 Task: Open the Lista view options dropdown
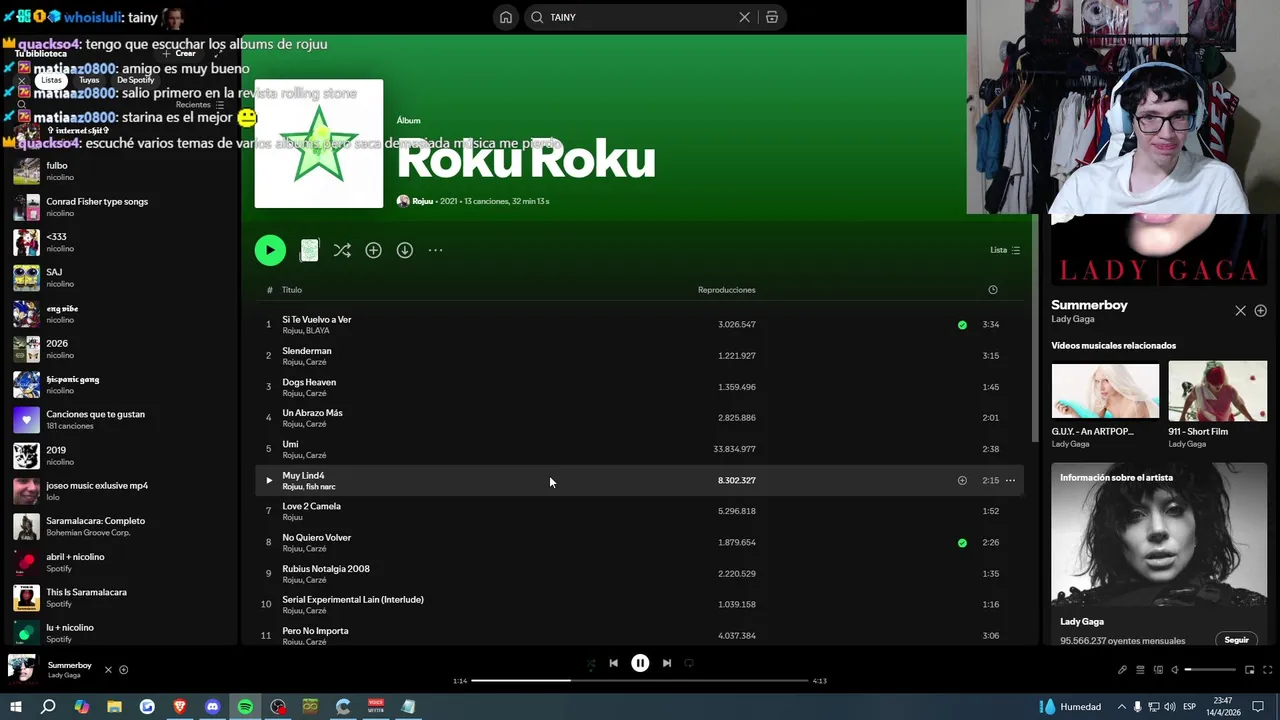click(x=1005, y=250)
